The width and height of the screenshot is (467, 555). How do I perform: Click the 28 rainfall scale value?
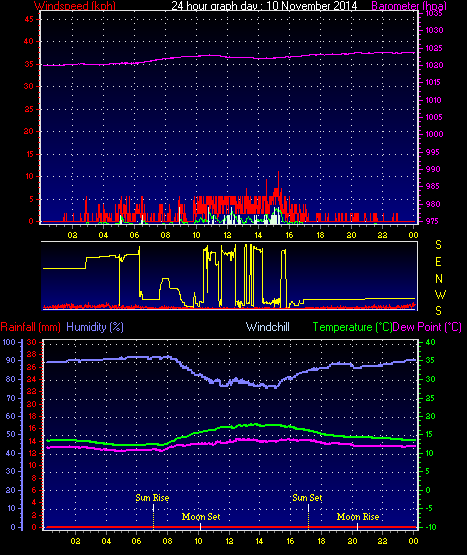click(32, 355)
